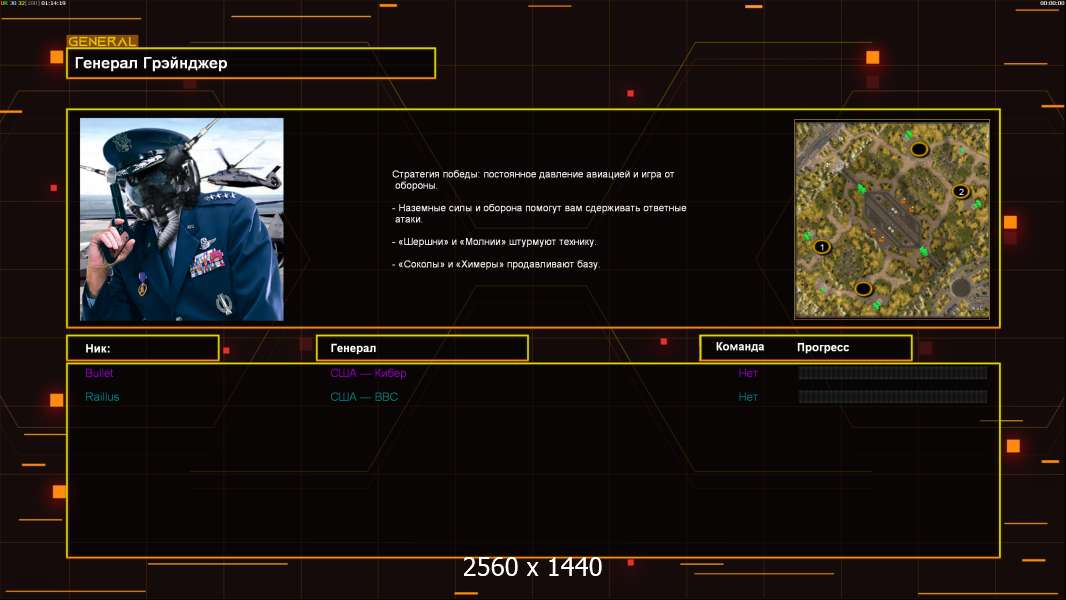This screenshot has width=1066, height=600.
Task: Click faction "США — Кибер" entry
Action: [x=368, y=373]
